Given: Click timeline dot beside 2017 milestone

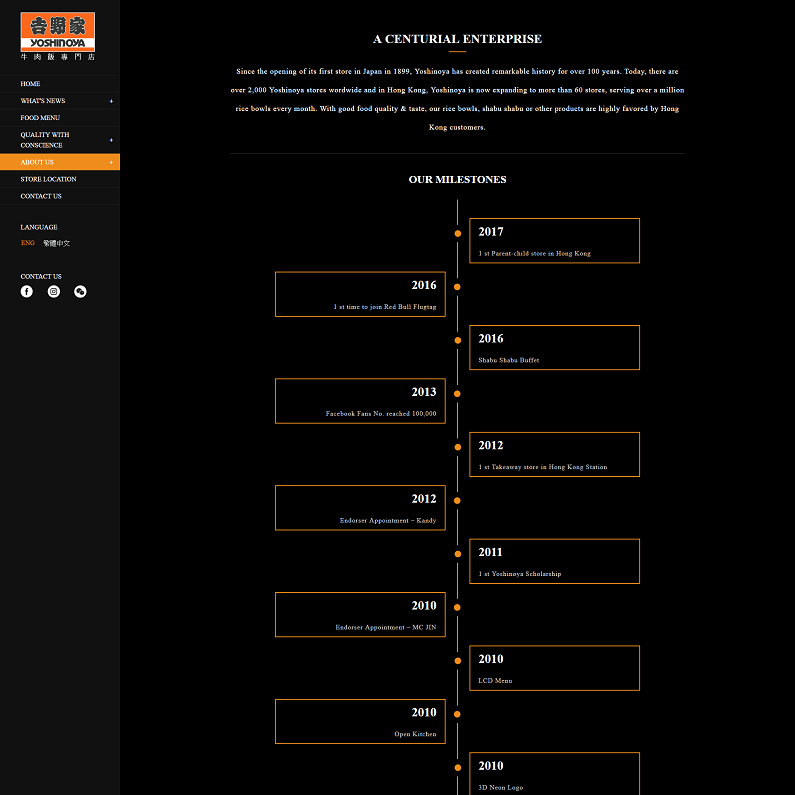Looking at the screenshot, I should (457, 233).
